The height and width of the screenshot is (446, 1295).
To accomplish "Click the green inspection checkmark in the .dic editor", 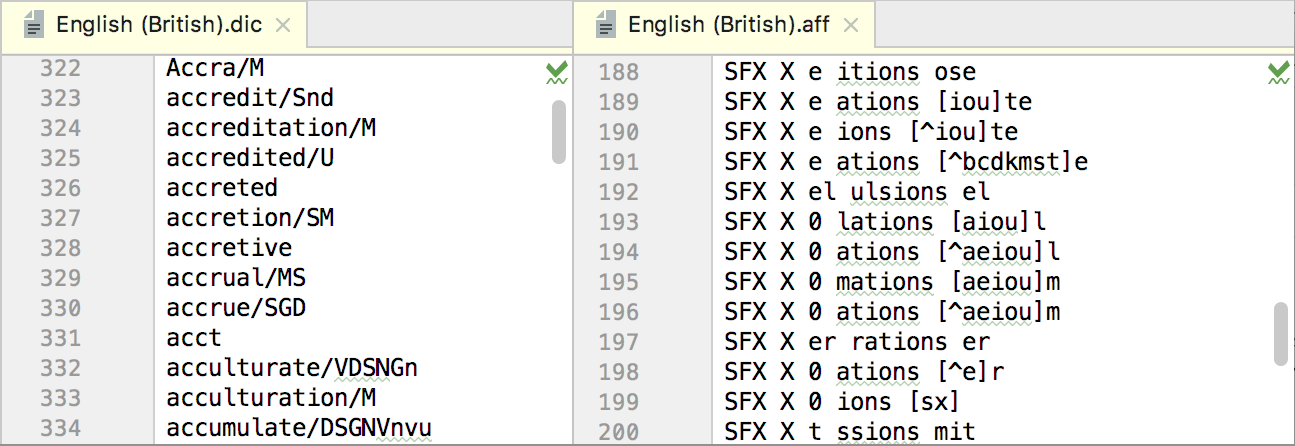I will (557, 73).
